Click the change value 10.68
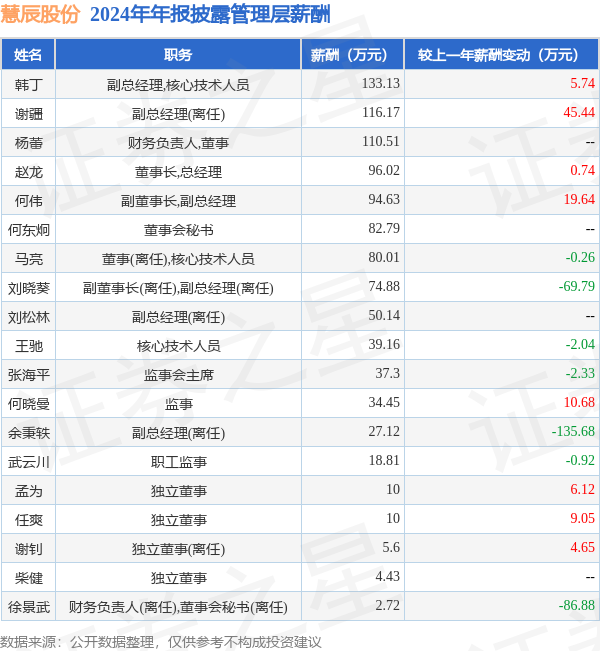Screen dimensions: 600x651 [x=579, y=402]
